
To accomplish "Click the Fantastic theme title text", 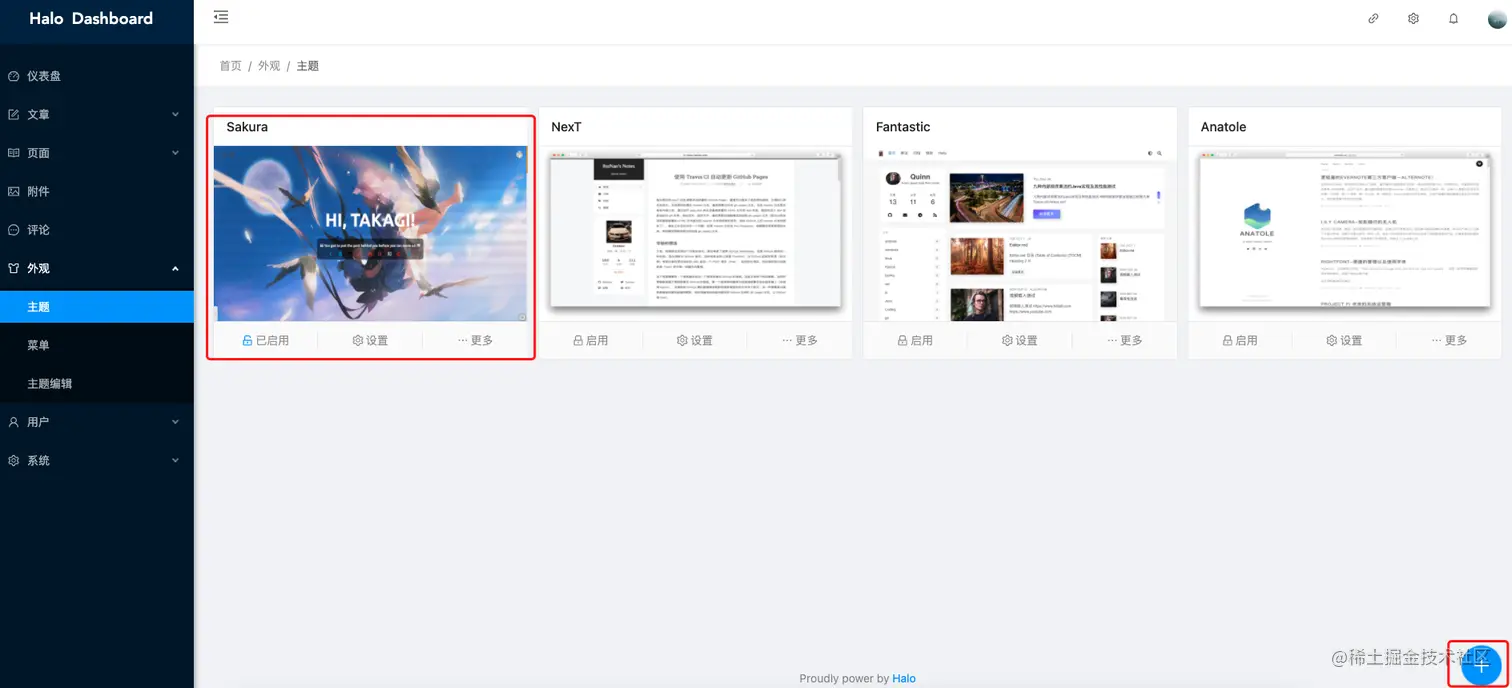I will [903, 127].
